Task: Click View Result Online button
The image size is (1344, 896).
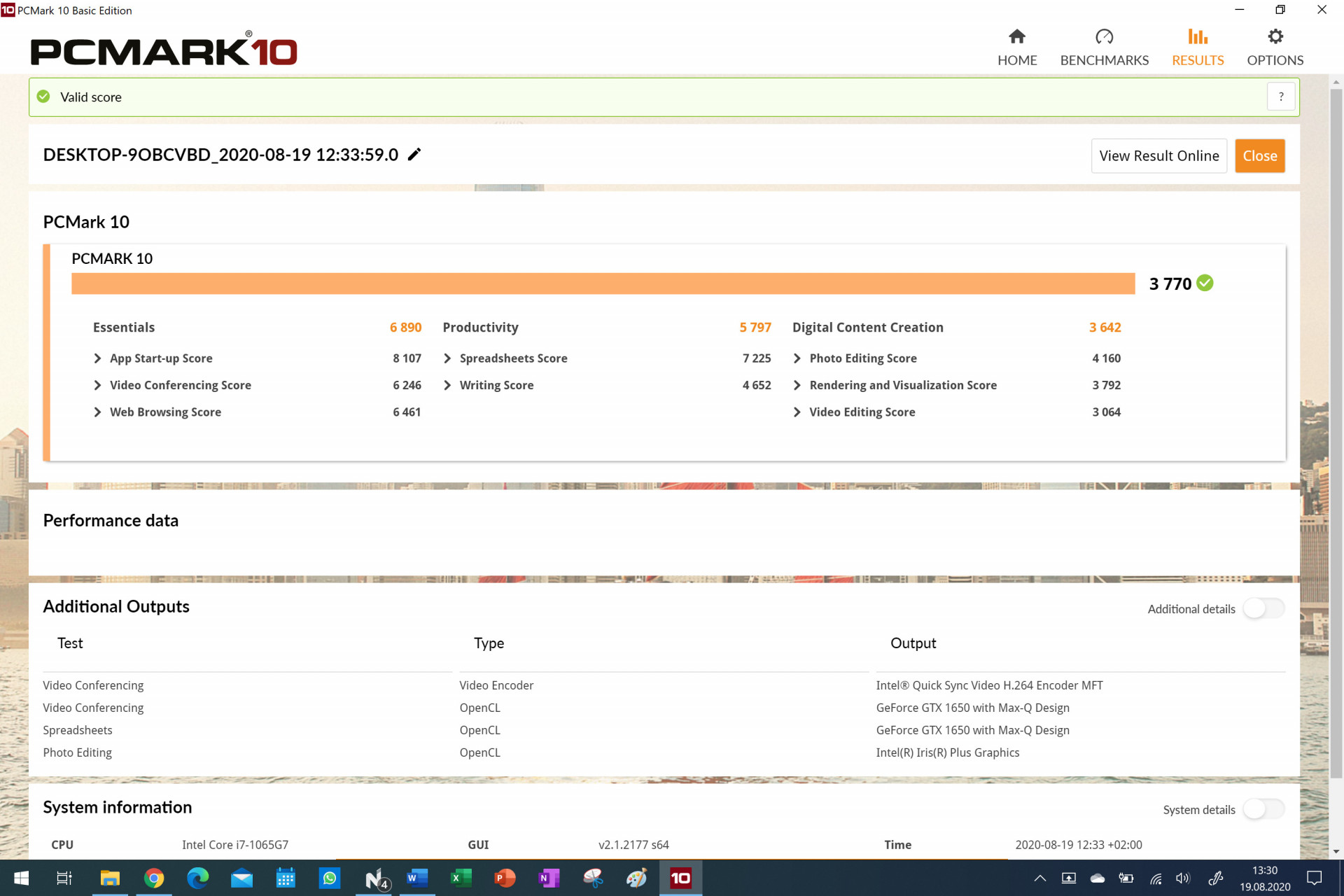Action: (x=1158, y=155)
